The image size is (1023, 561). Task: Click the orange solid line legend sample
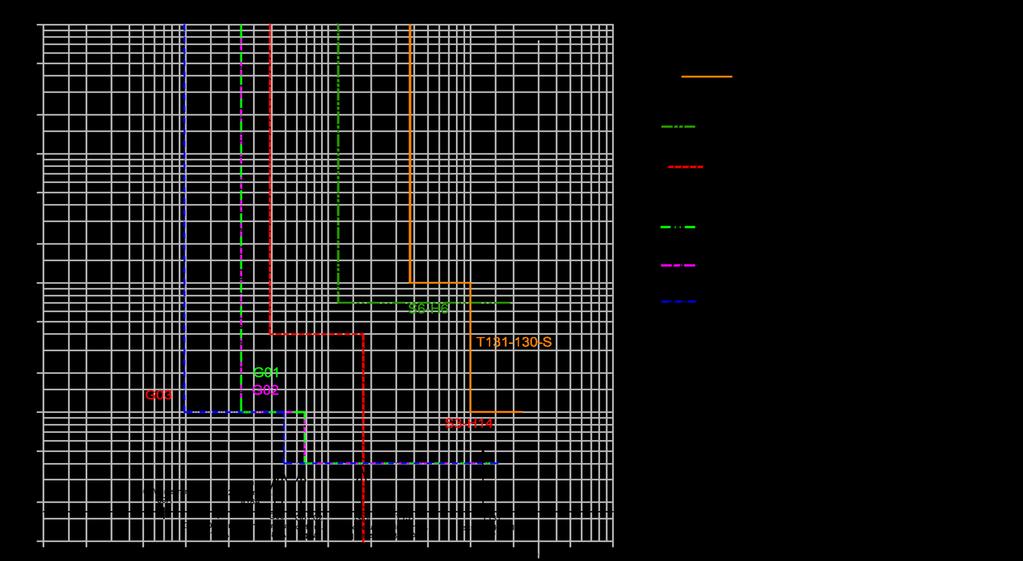[707, 77]
